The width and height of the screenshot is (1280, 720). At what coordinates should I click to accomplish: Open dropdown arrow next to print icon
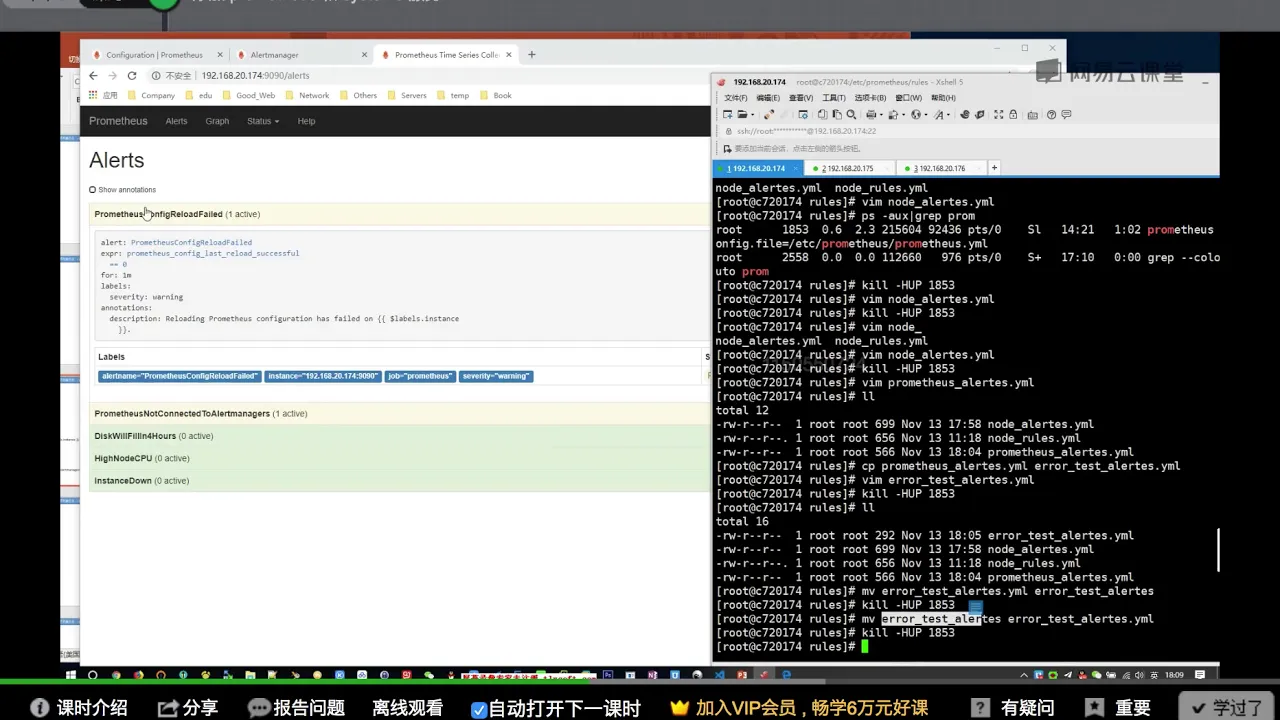point(881,115)
